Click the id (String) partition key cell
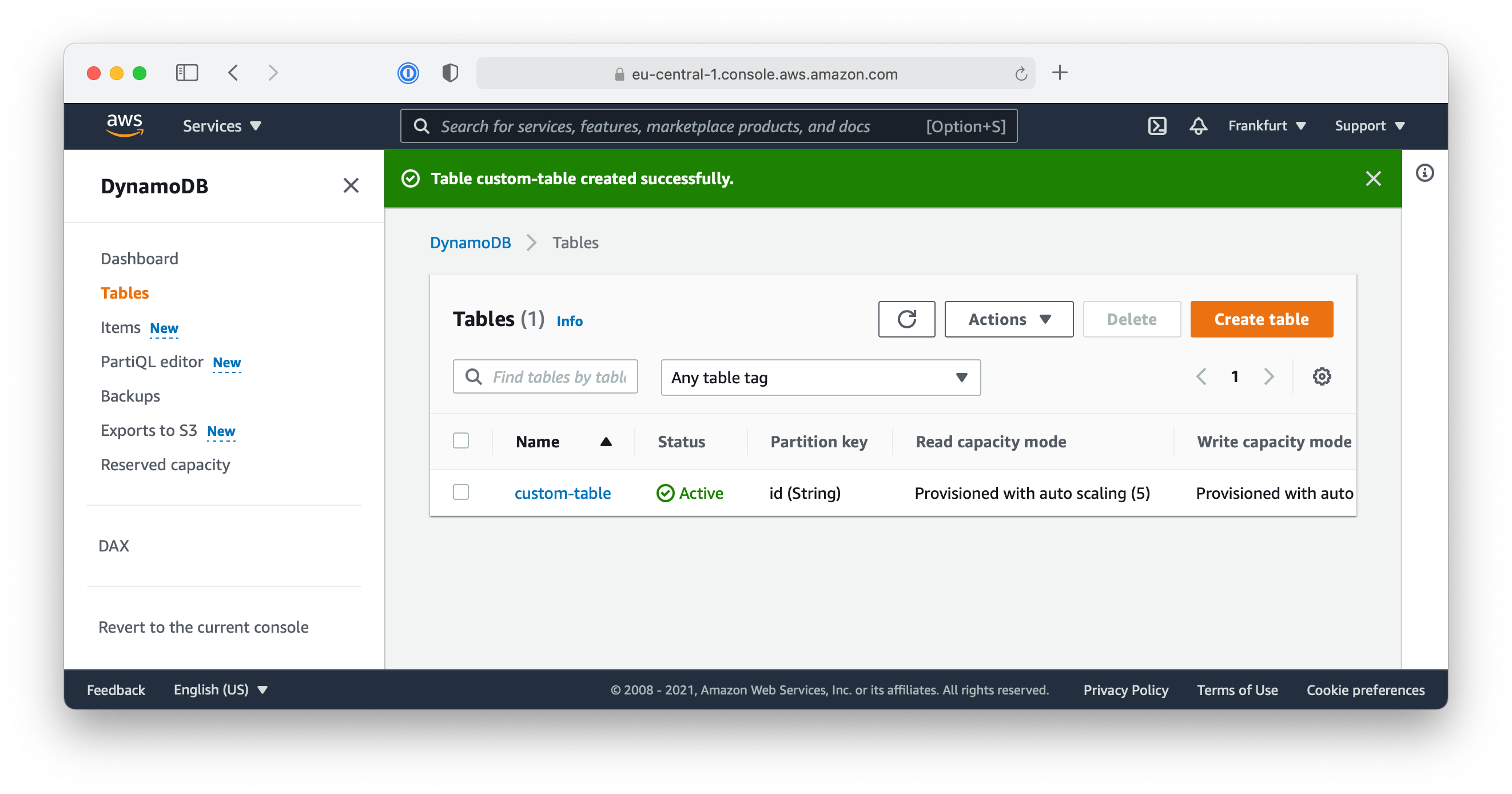The width and height of the screenshot is (1512, 794). (805, 493)
